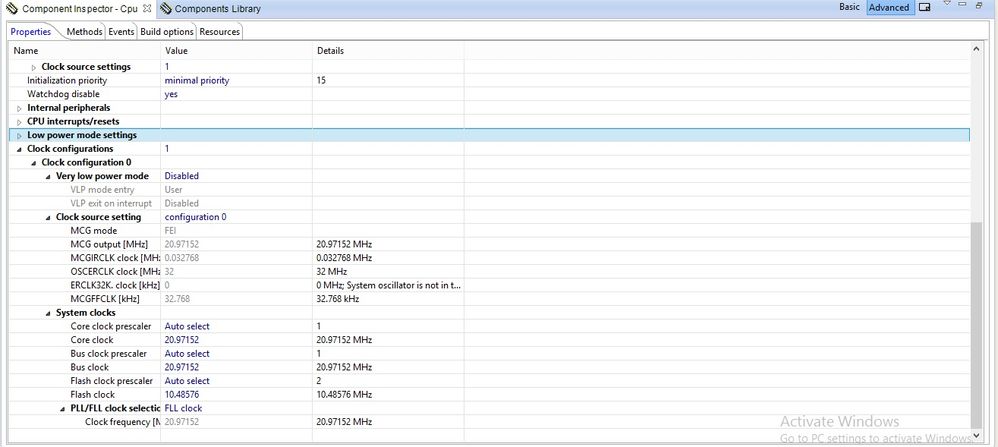Screen dimensions: 998x447
Task: Expand the CPU interrupts/resets node
Action: 20,122
